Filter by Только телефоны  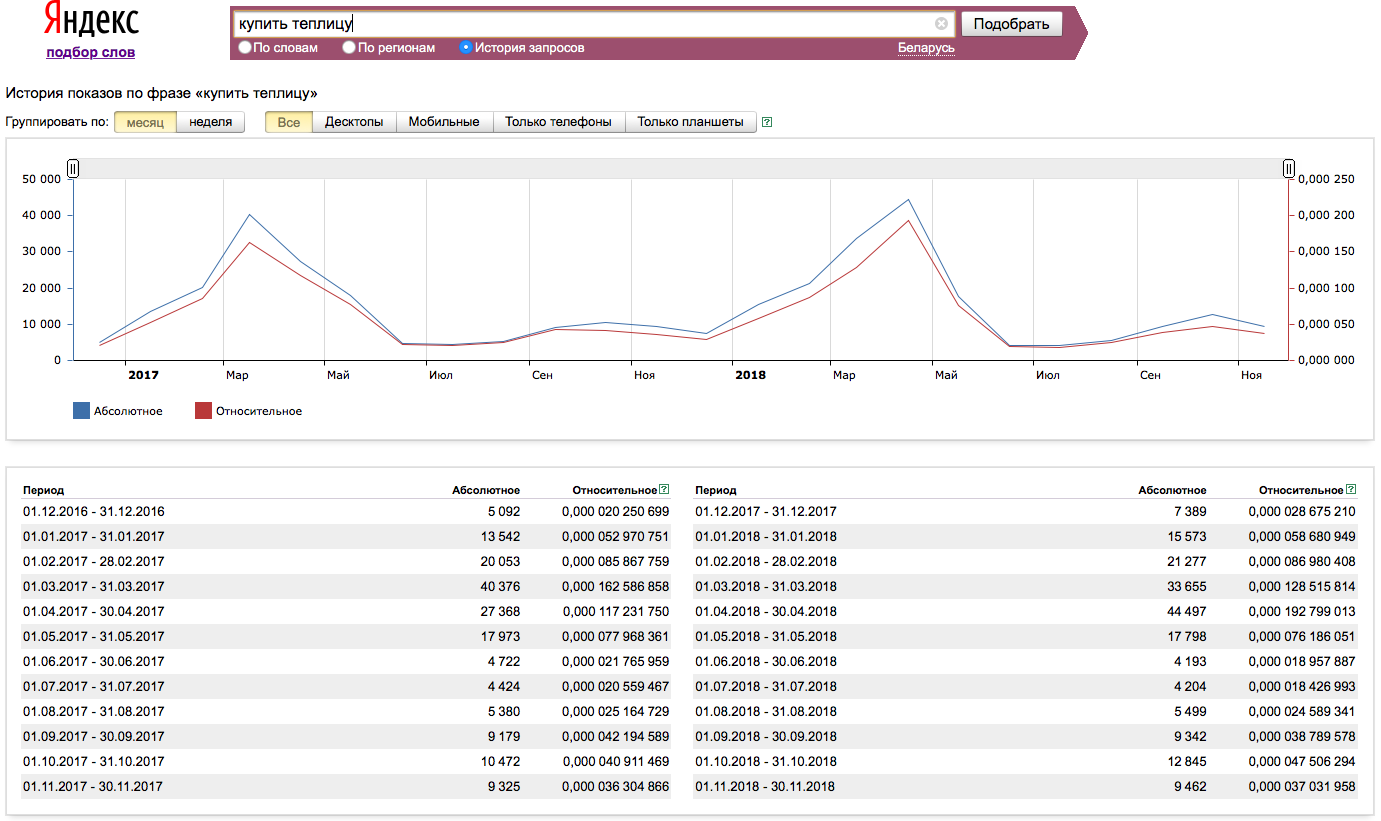click(558, 122)
